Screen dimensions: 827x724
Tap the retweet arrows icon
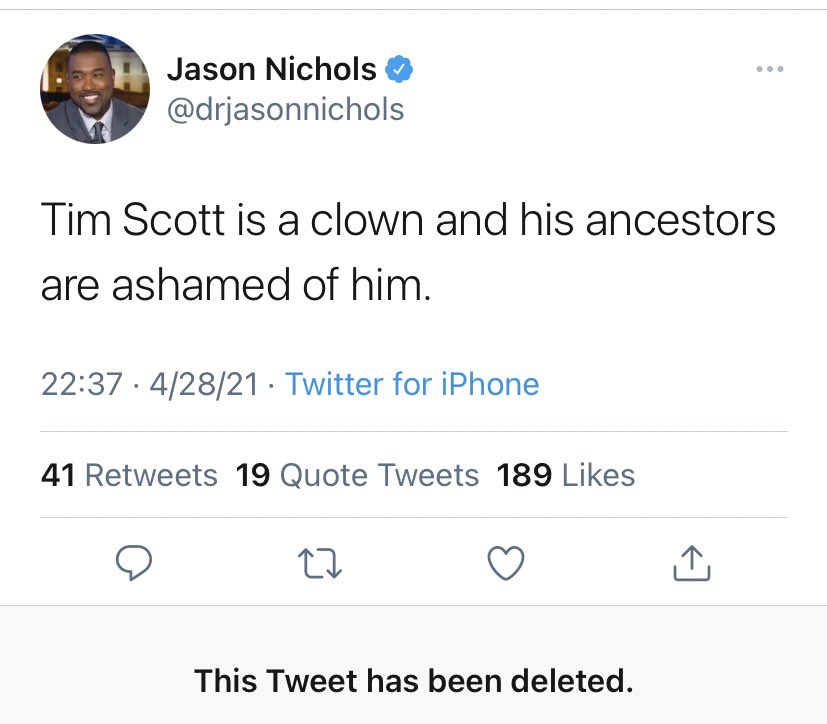tap(320, 563)
